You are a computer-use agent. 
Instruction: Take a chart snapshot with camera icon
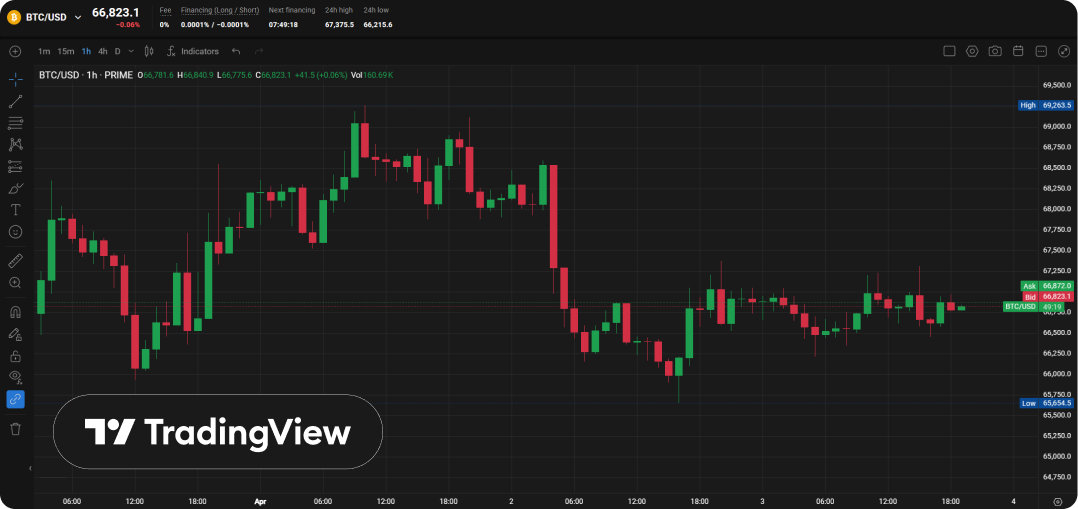(995, 51)
